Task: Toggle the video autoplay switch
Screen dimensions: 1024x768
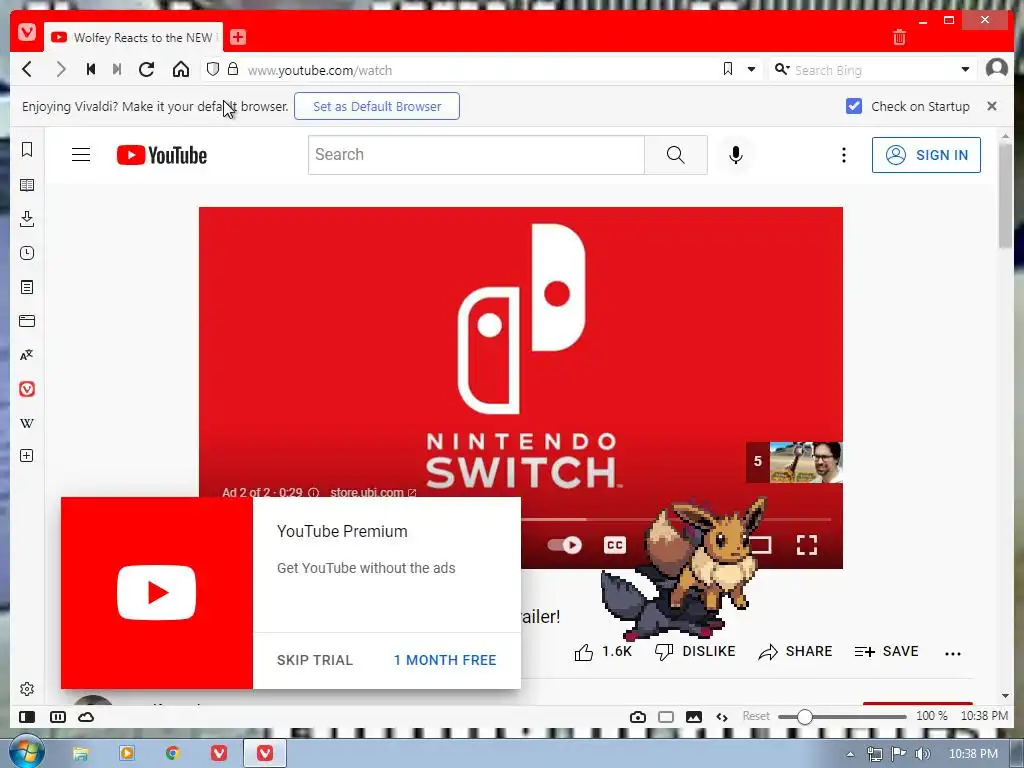Action: point(565,545)
